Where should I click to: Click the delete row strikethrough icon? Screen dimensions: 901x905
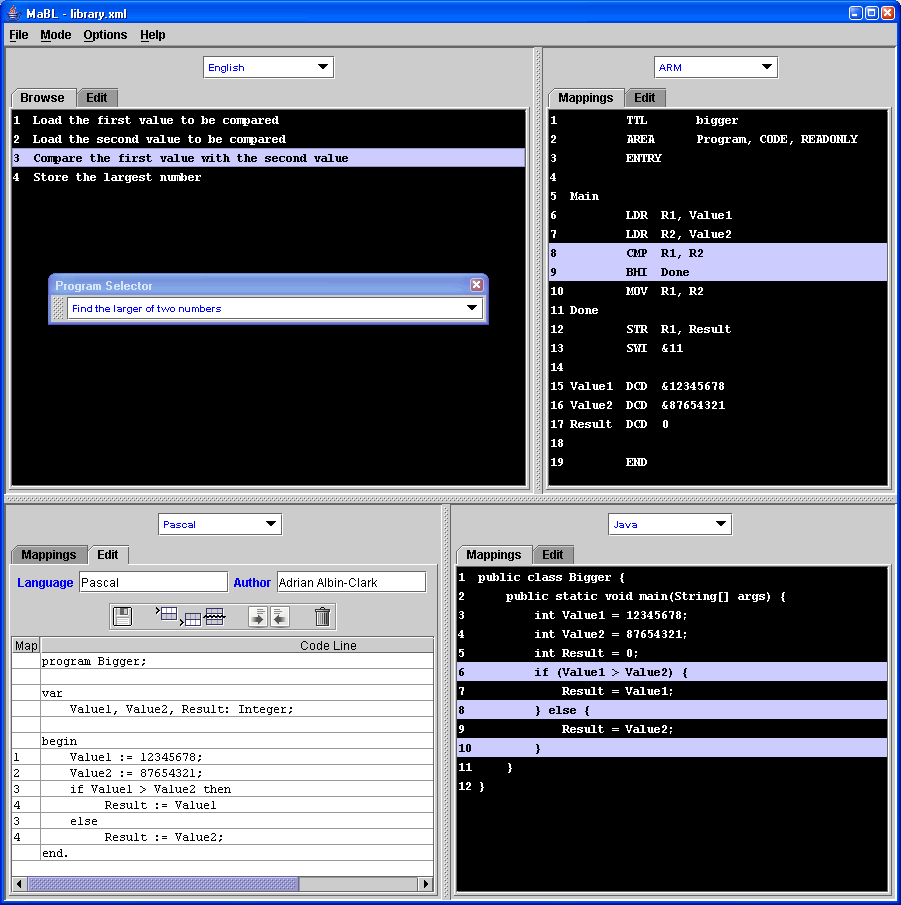(x=214, y=616)
